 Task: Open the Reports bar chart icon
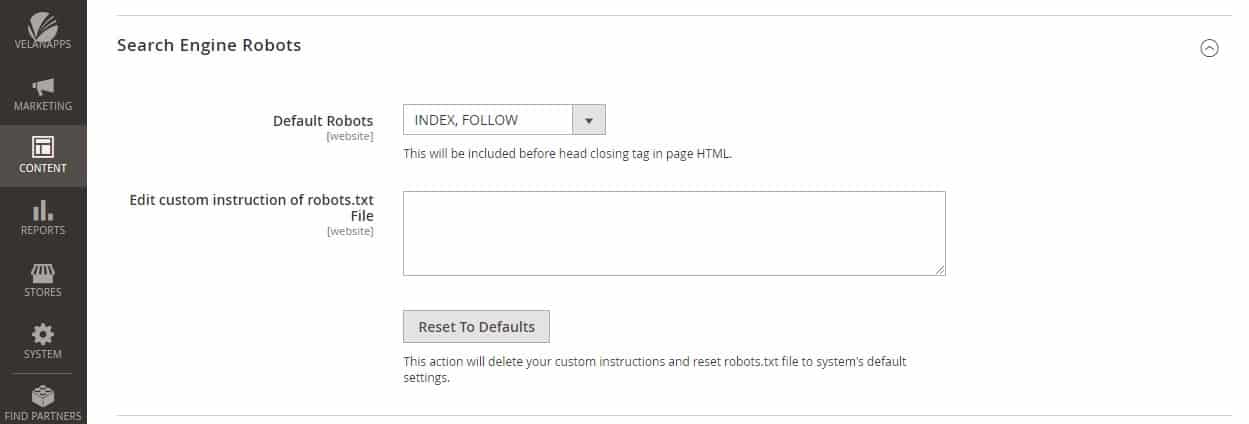[x=43, y=210]
